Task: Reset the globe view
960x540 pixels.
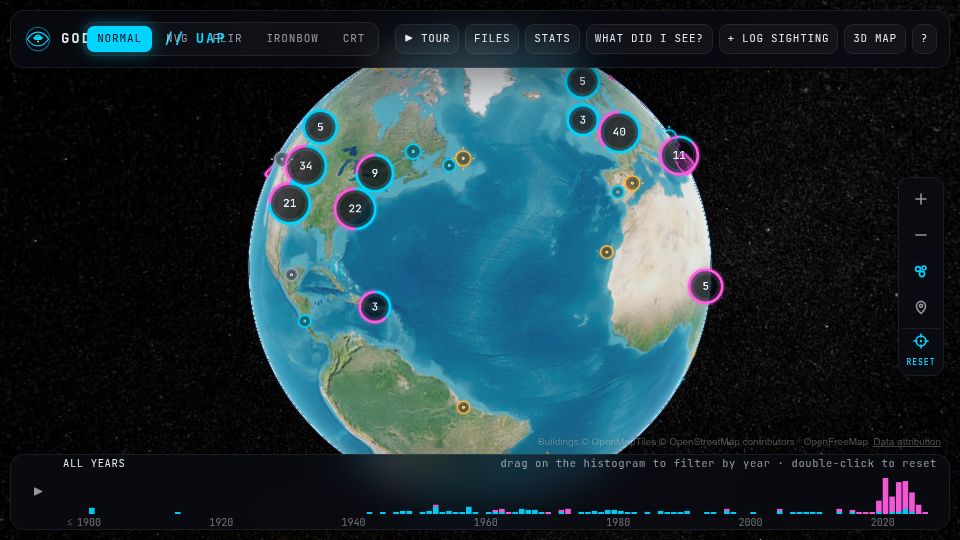Action: tap(921, 350)
